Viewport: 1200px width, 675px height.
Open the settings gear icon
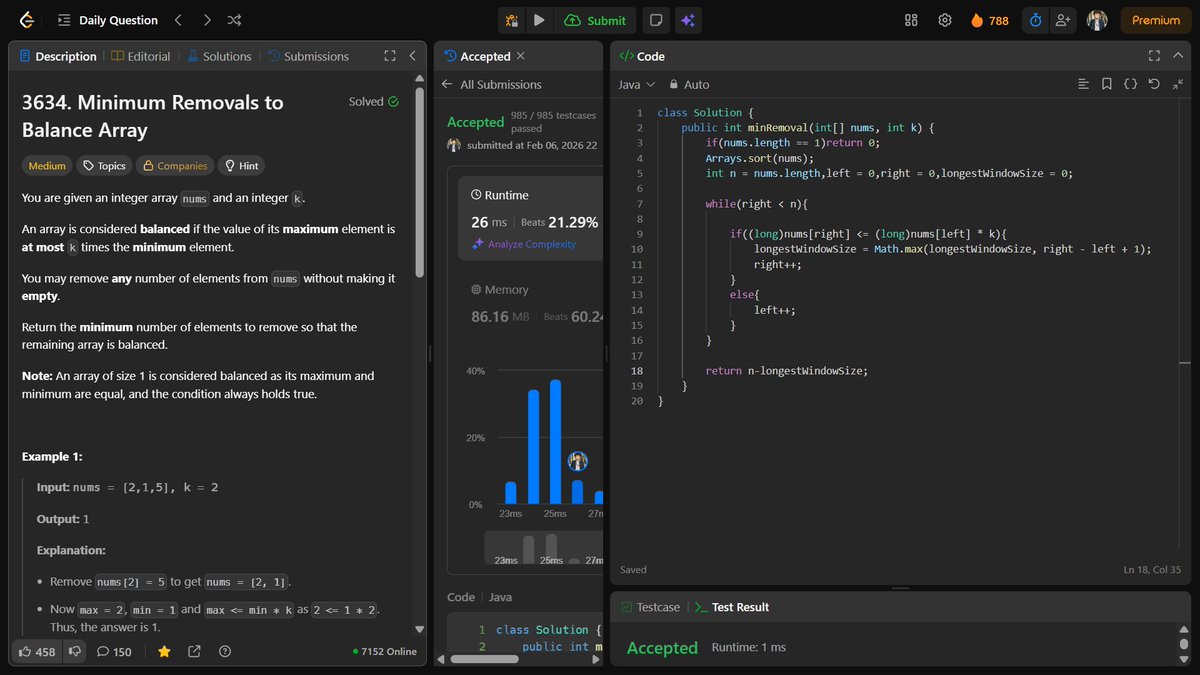[944, 20]
